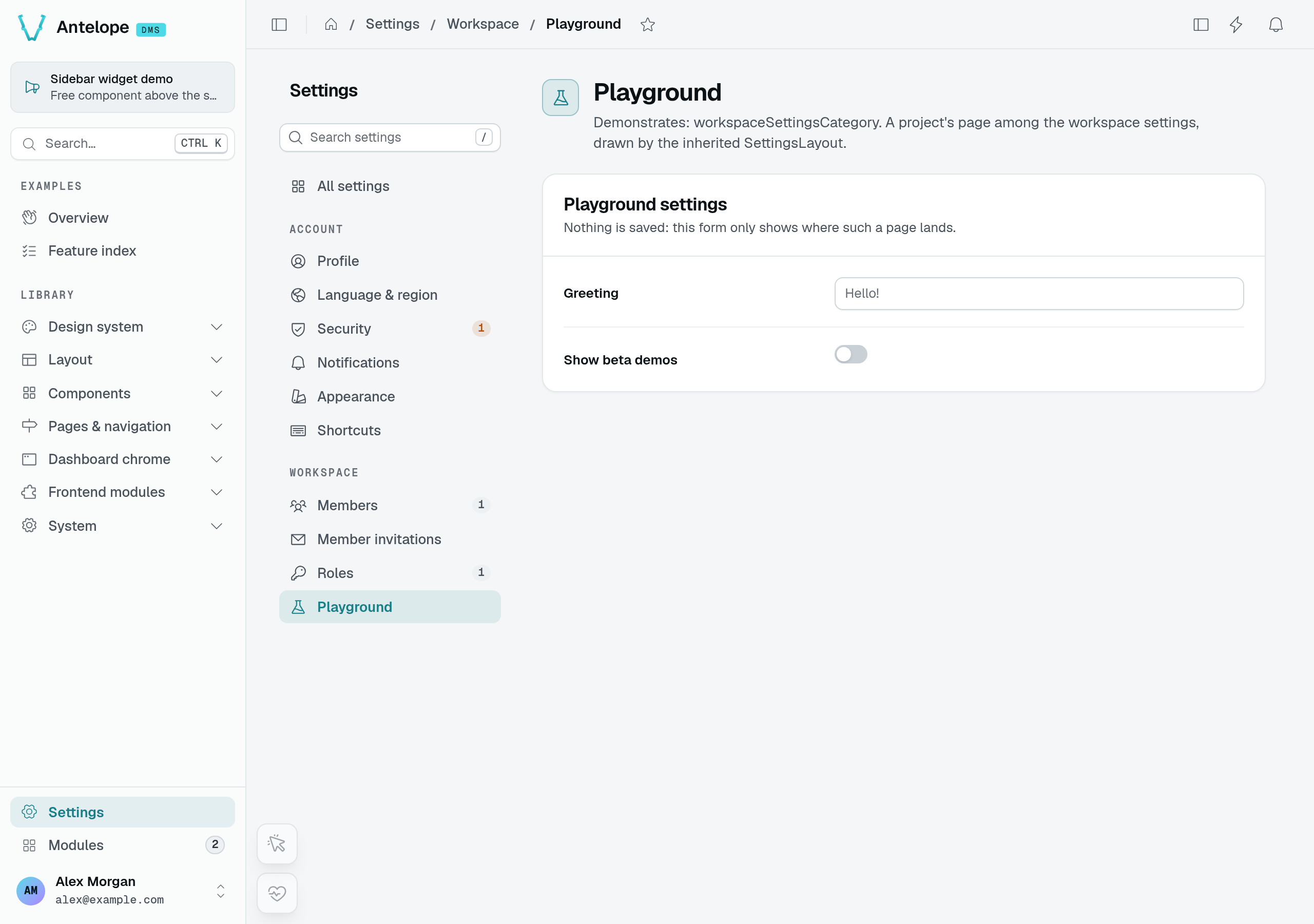Click the AM user avatar
The height and width of the screenshot is (924, 1314).
[x=31, y=890]
